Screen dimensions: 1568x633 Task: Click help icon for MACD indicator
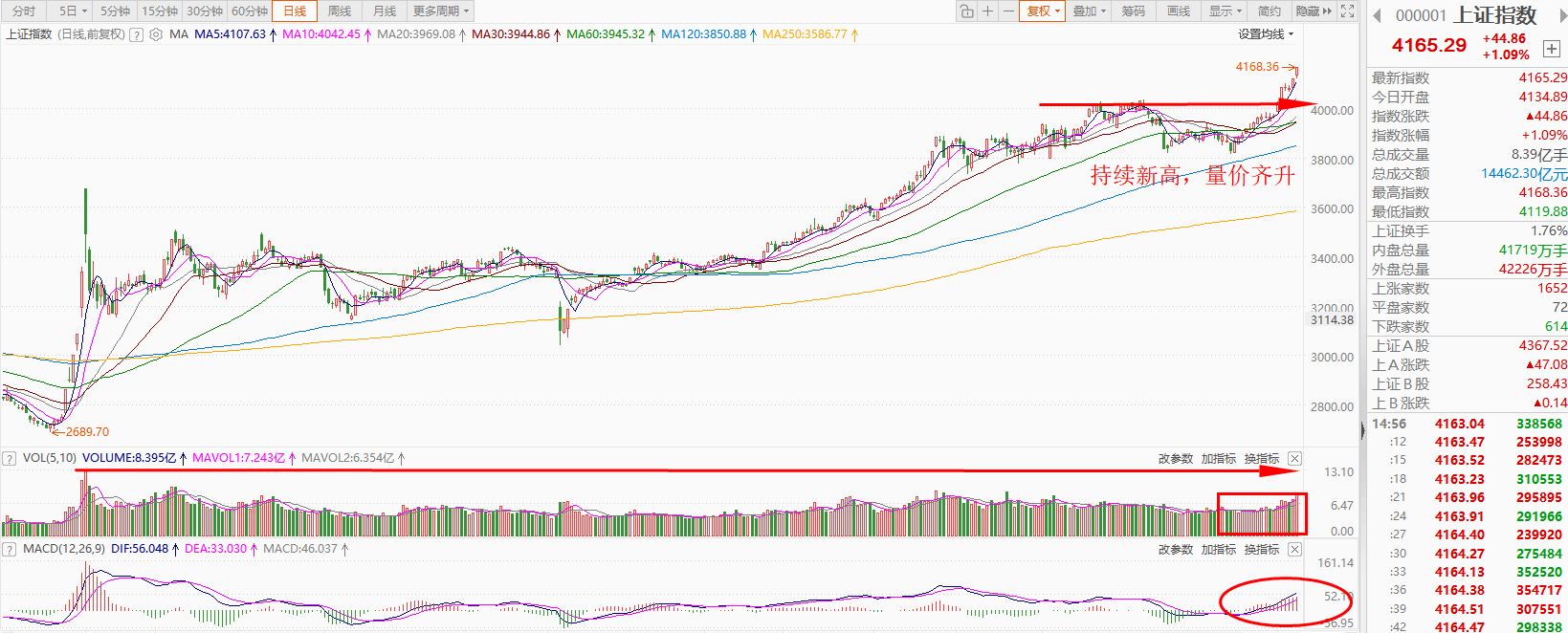tap(10, 550)
